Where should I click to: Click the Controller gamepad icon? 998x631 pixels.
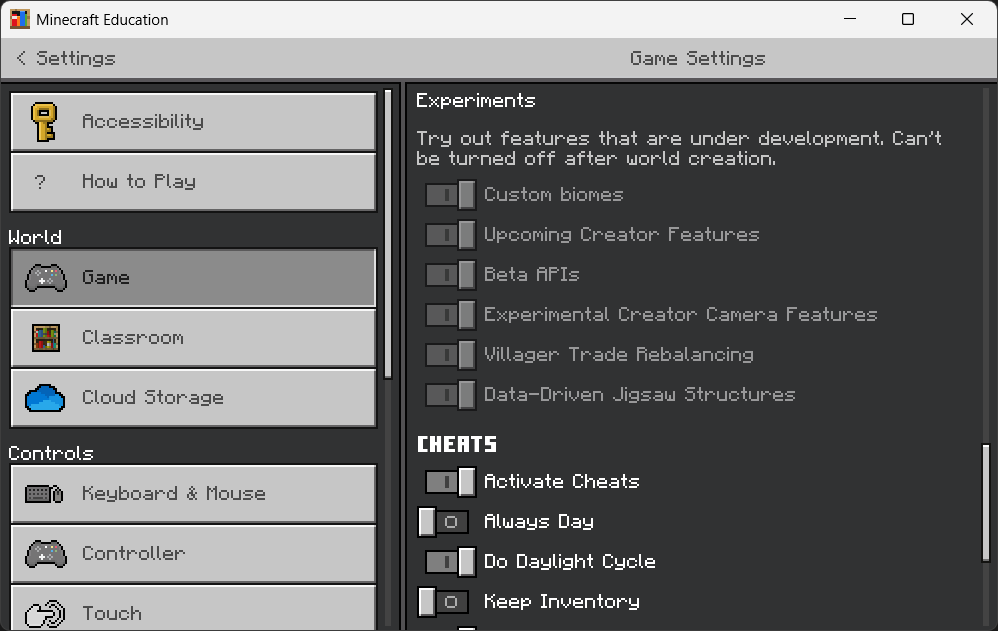[46, 554]
